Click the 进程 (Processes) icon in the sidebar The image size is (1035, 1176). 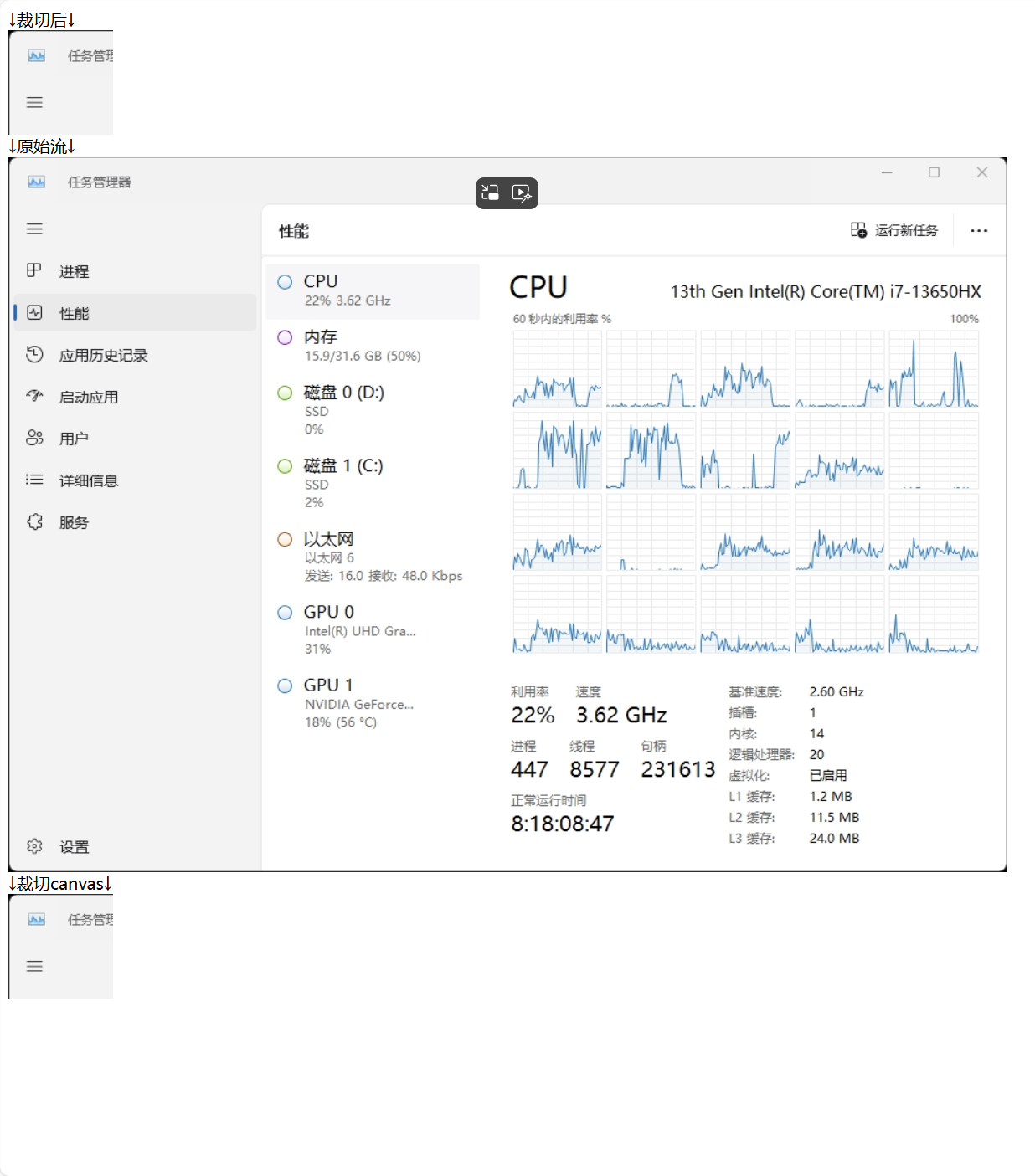coord(34,270)
